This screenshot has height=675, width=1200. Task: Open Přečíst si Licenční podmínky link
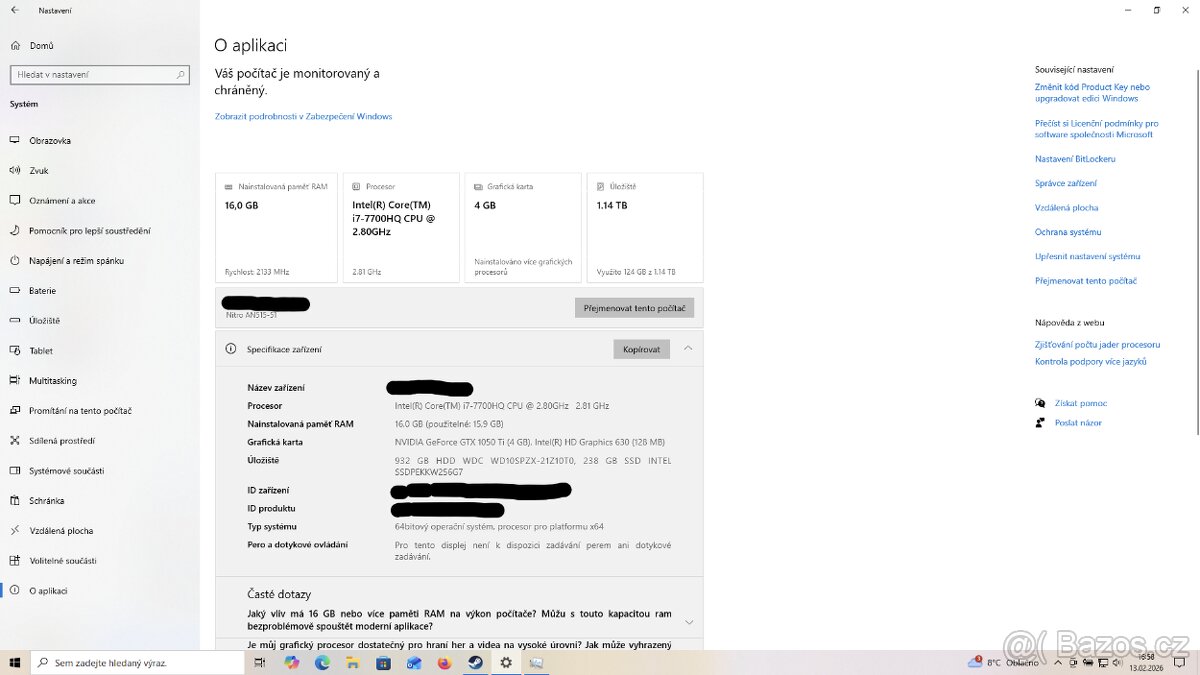pos(1096,129)
